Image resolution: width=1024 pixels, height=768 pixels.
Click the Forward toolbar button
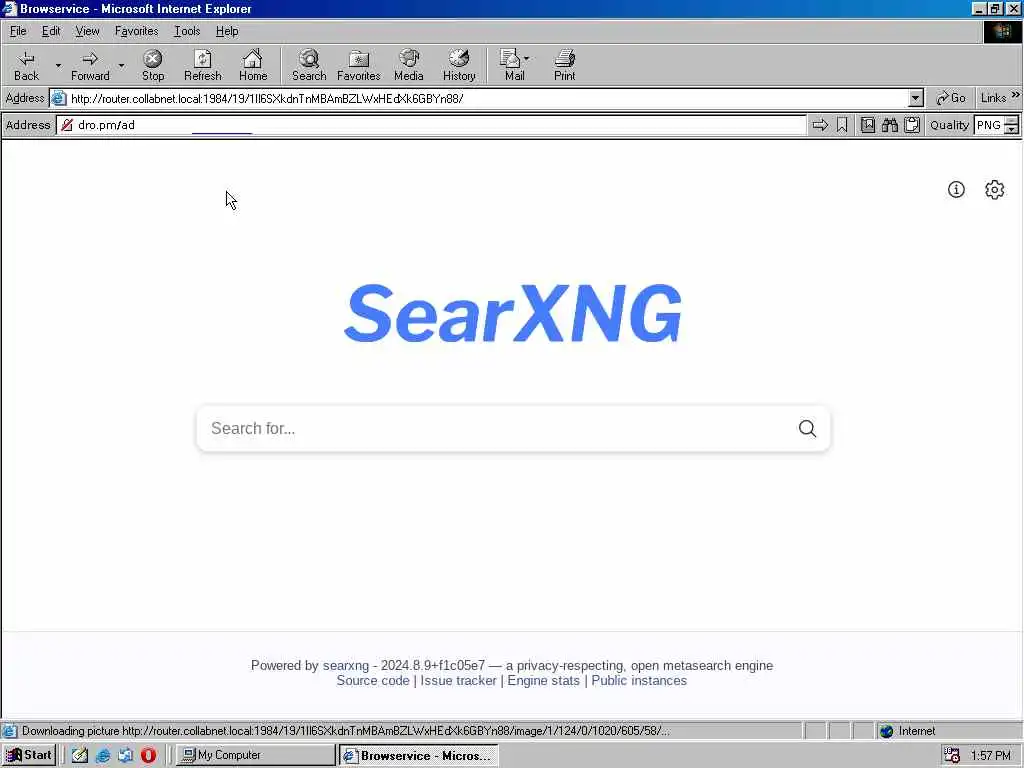90,65
